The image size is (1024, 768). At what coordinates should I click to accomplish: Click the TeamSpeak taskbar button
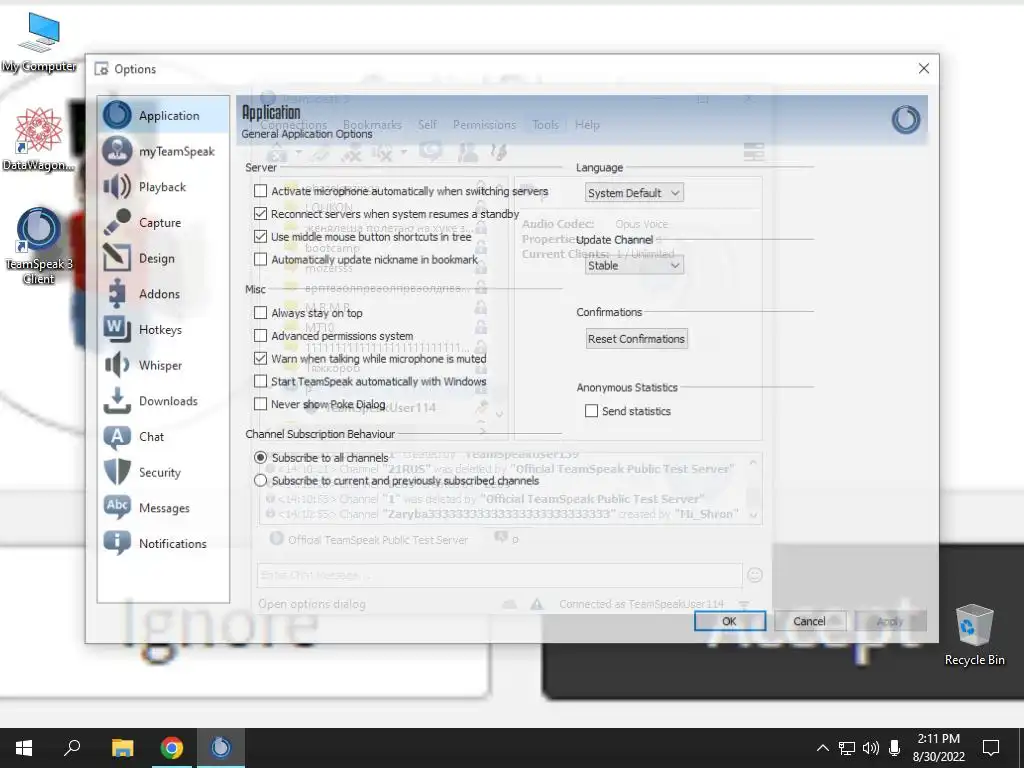pos(221,748)
